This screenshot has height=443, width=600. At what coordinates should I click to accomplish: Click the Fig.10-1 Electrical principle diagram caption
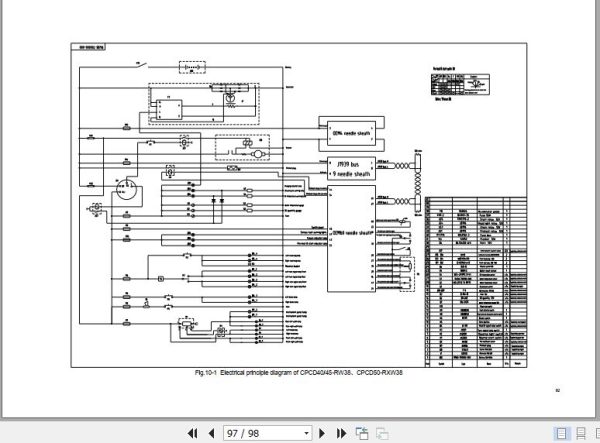(298, 373)
